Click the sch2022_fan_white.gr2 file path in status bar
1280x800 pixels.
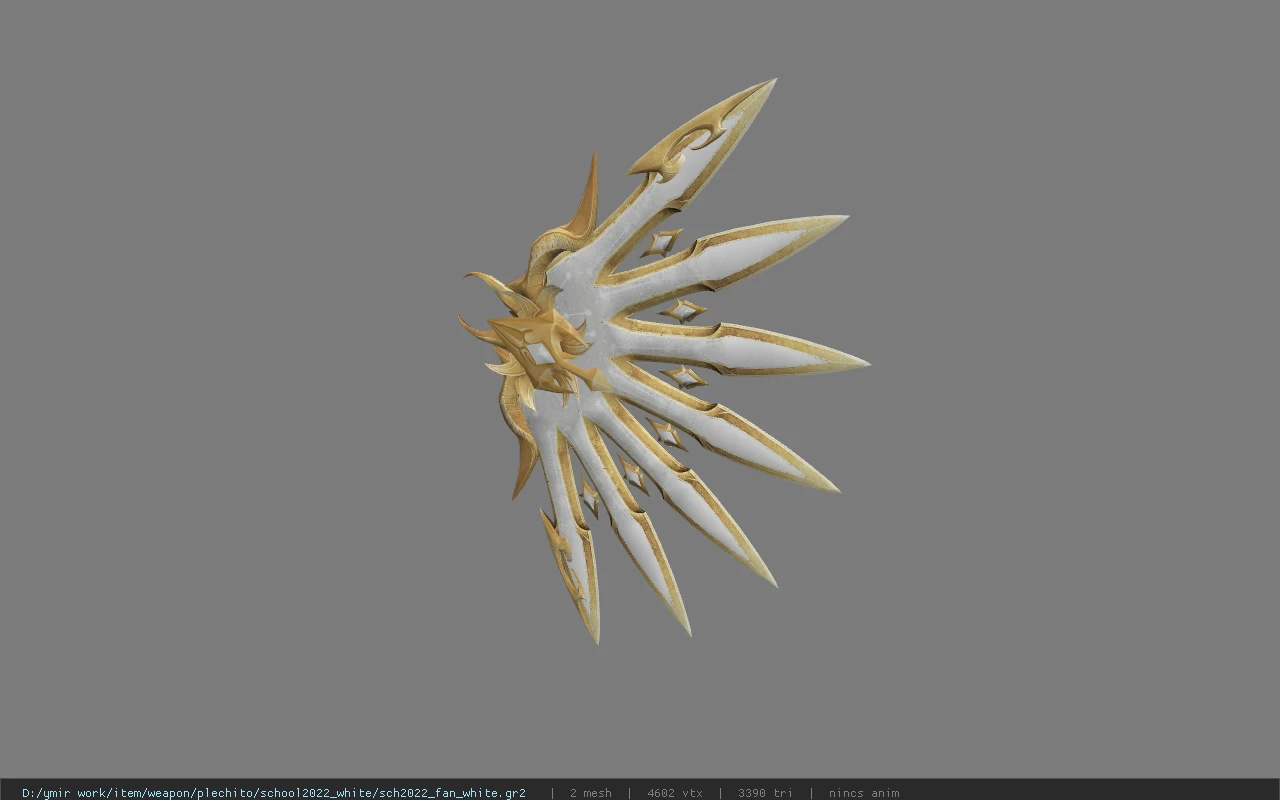click(x=273, y=793)
